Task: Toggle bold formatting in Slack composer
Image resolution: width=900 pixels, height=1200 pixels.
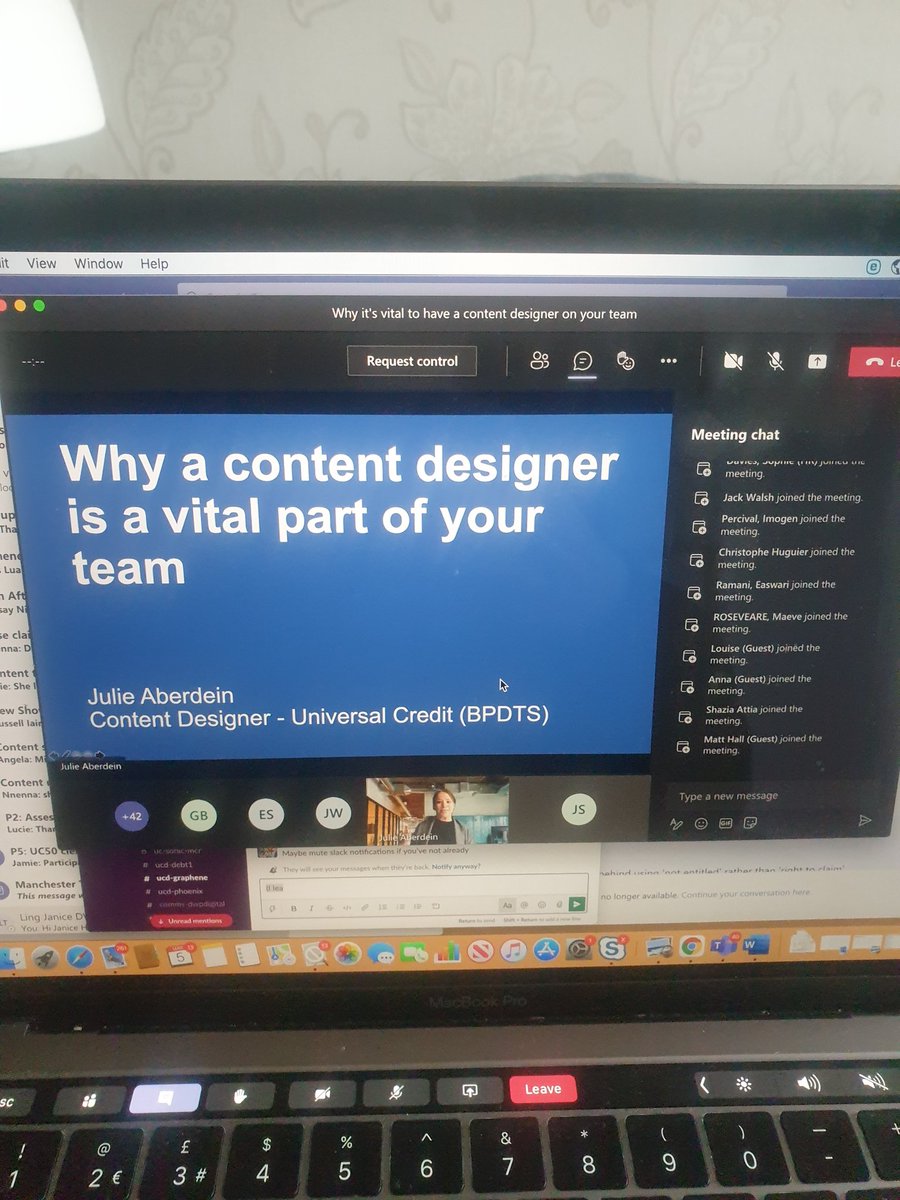Action: (294, 908)
